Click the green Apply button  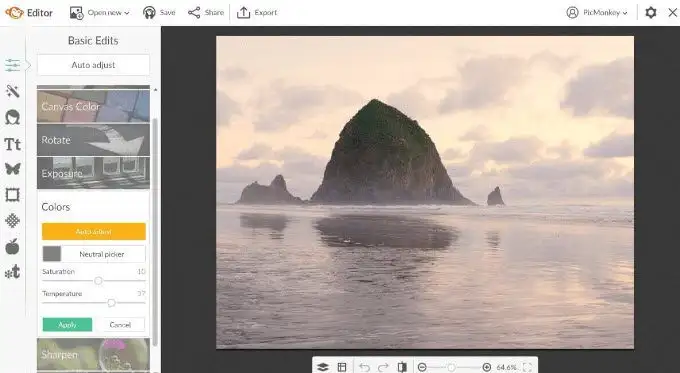67,324
